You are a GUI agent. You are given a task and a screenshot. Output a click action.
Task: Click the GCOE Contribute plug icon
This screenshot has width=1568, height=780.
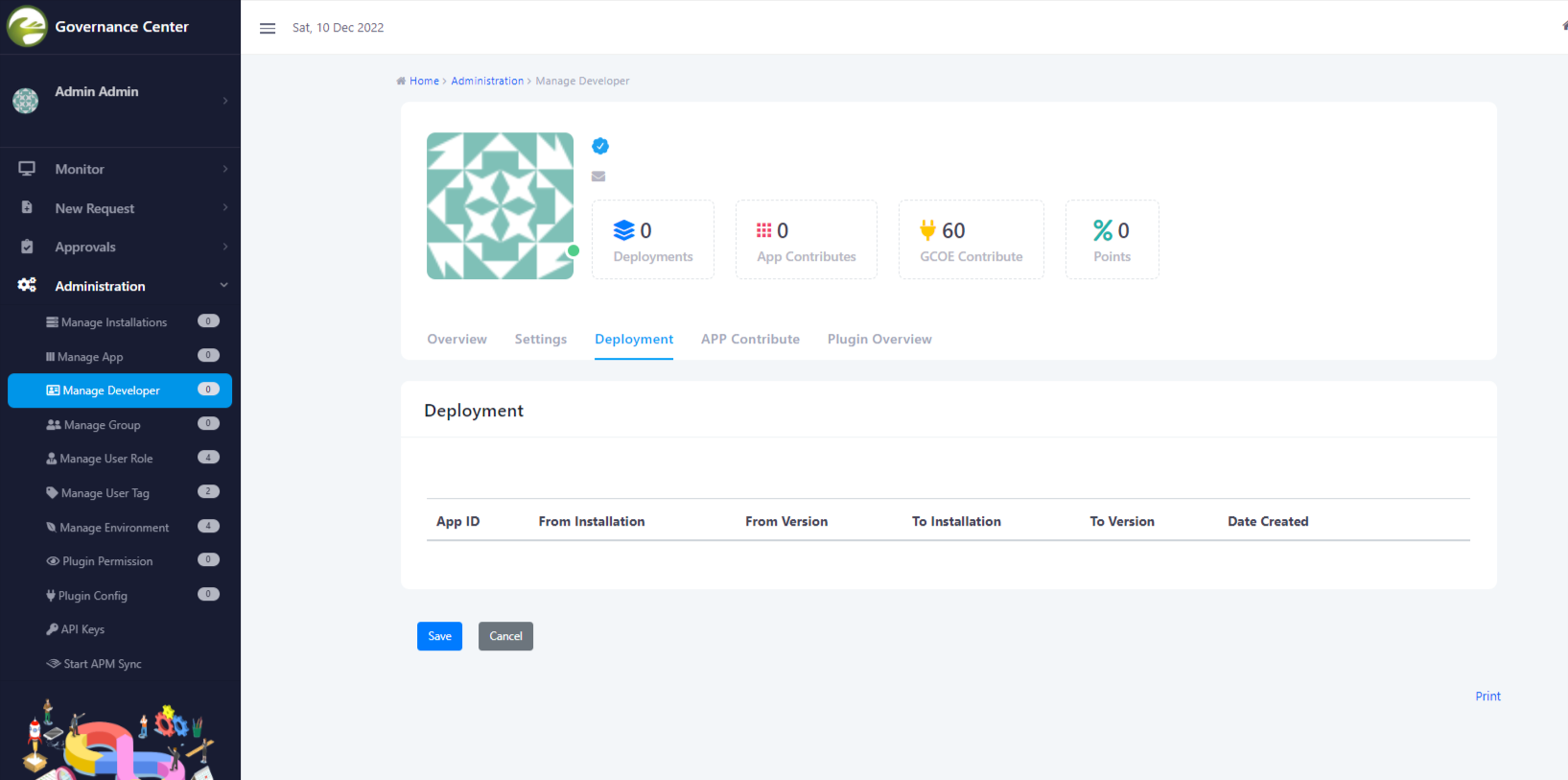coord(927,230)
